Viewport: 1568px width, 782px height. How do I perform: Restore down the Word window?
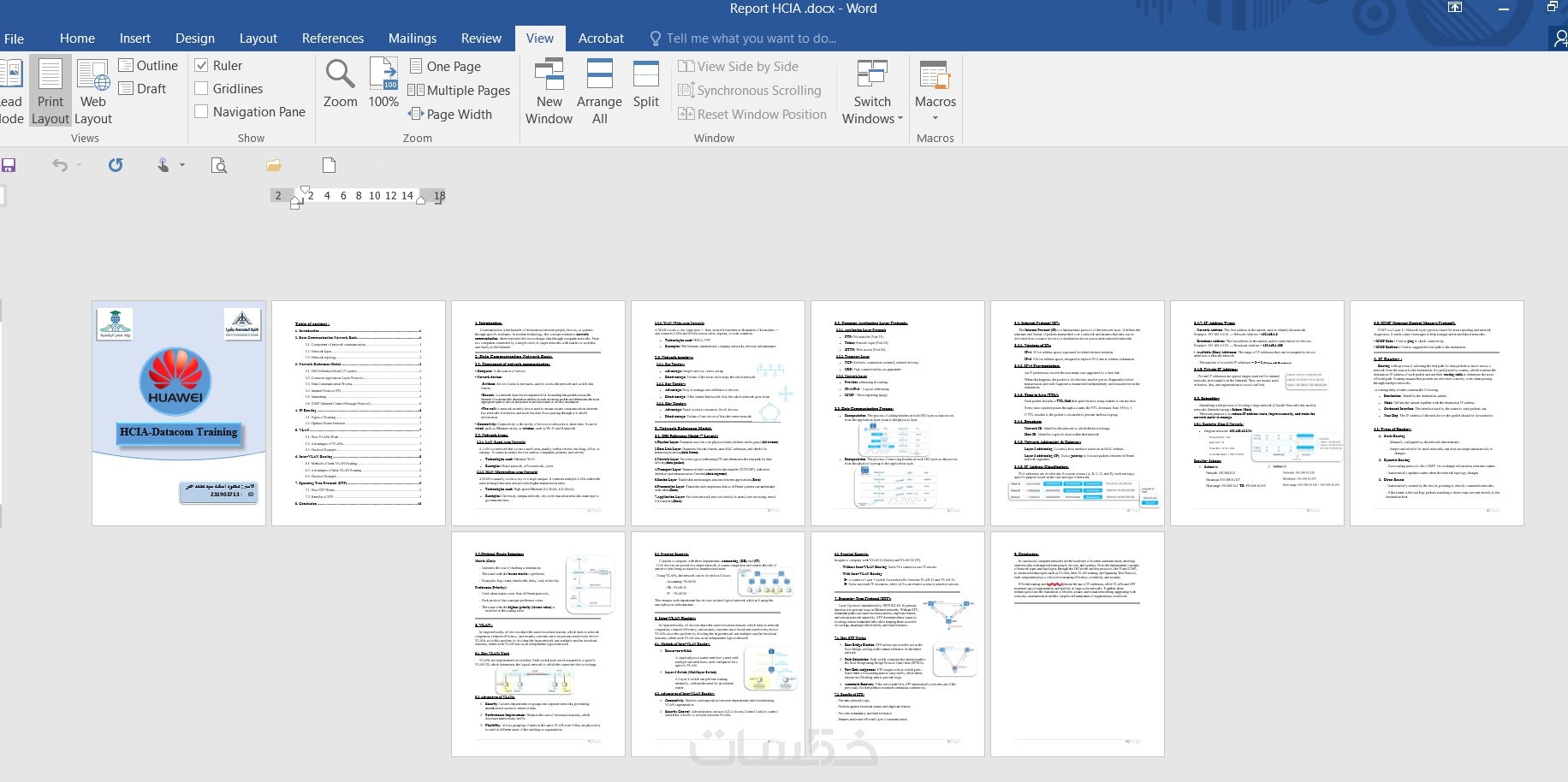pos(1553,8)
